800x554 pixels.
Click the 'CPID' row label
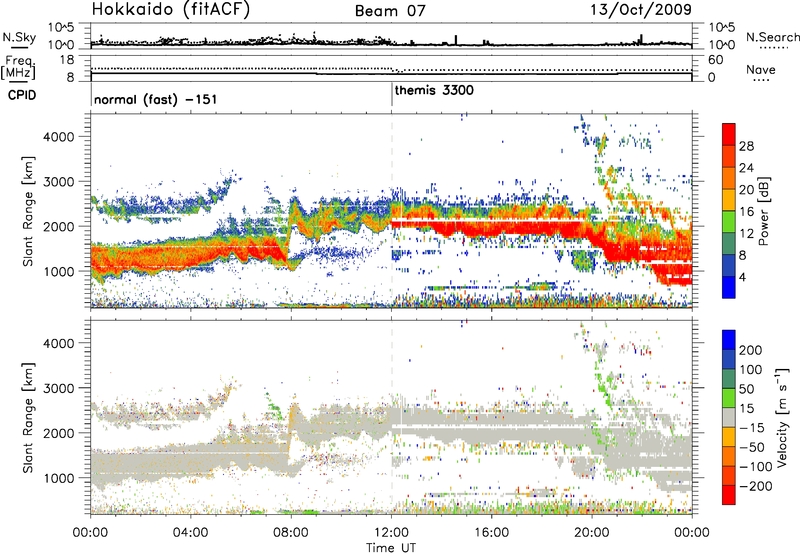click(22, 95)
